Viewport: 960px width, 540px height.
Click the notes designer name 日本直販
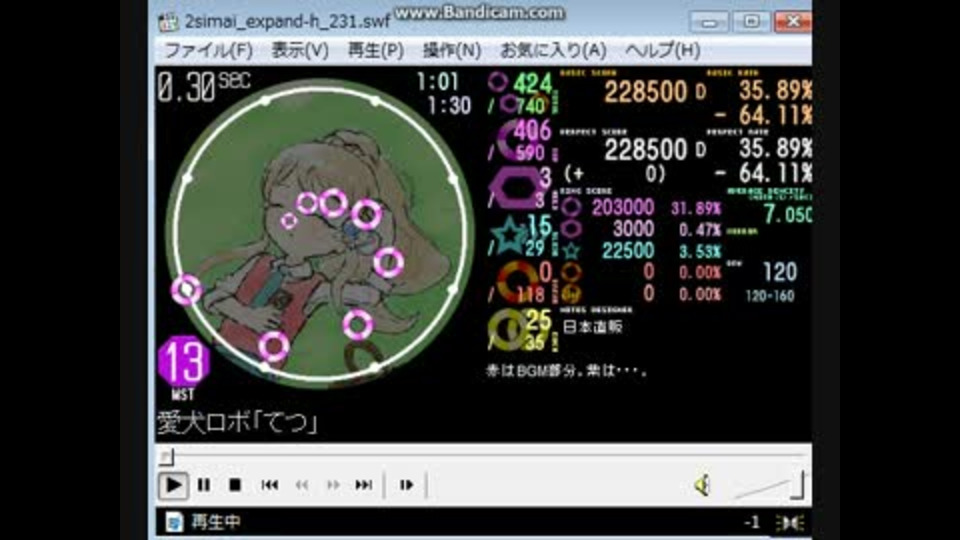click(x=592, y=326)
